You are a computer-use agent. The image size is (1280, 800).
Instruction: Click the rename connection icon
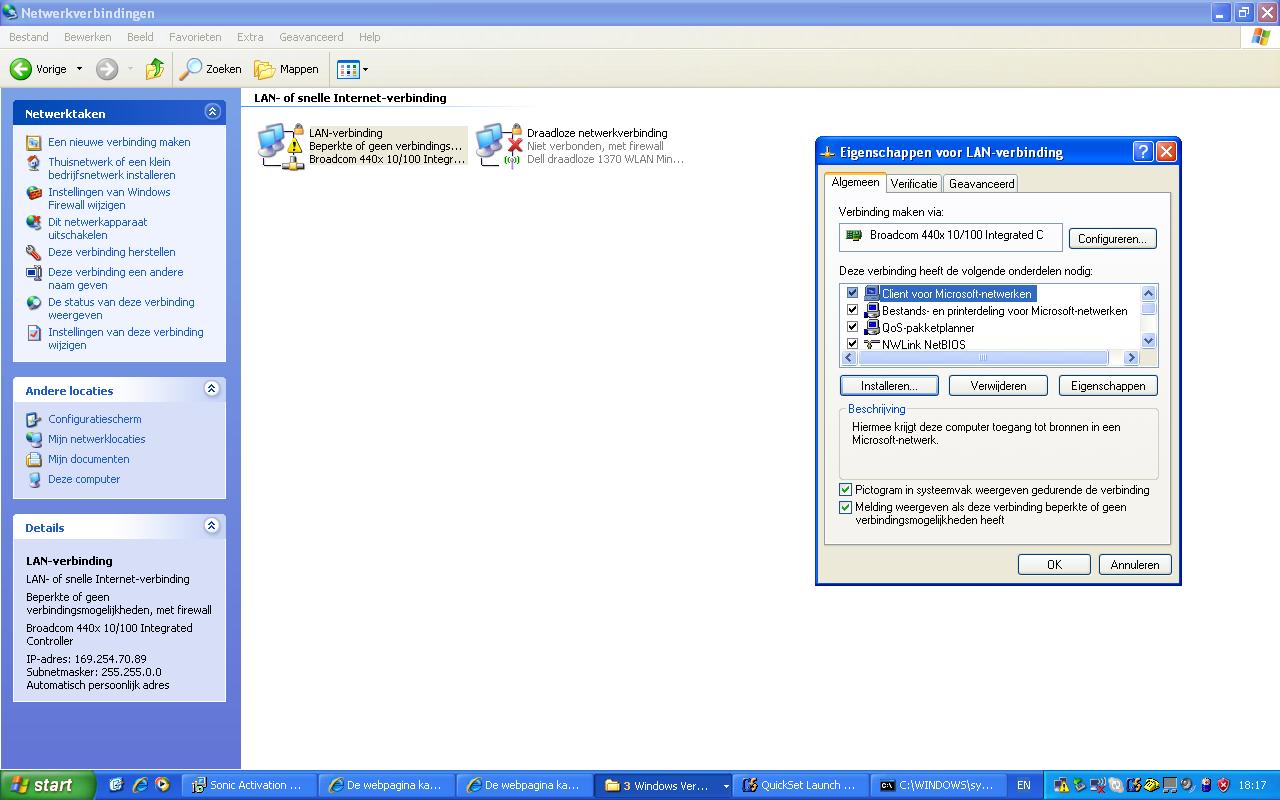pos(34,273)
